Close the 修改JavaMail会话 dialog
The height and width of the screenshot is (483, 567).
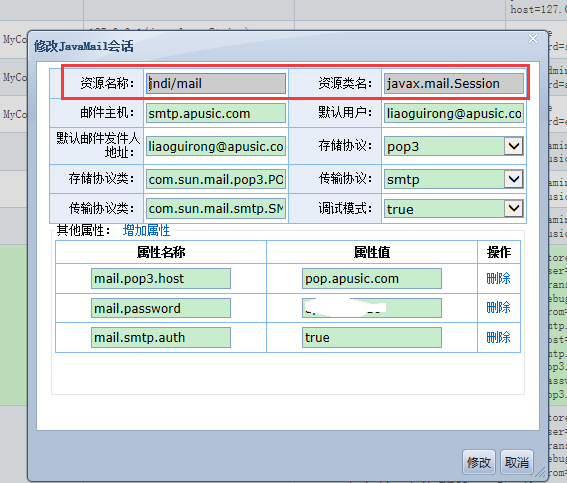coord(533,39)
